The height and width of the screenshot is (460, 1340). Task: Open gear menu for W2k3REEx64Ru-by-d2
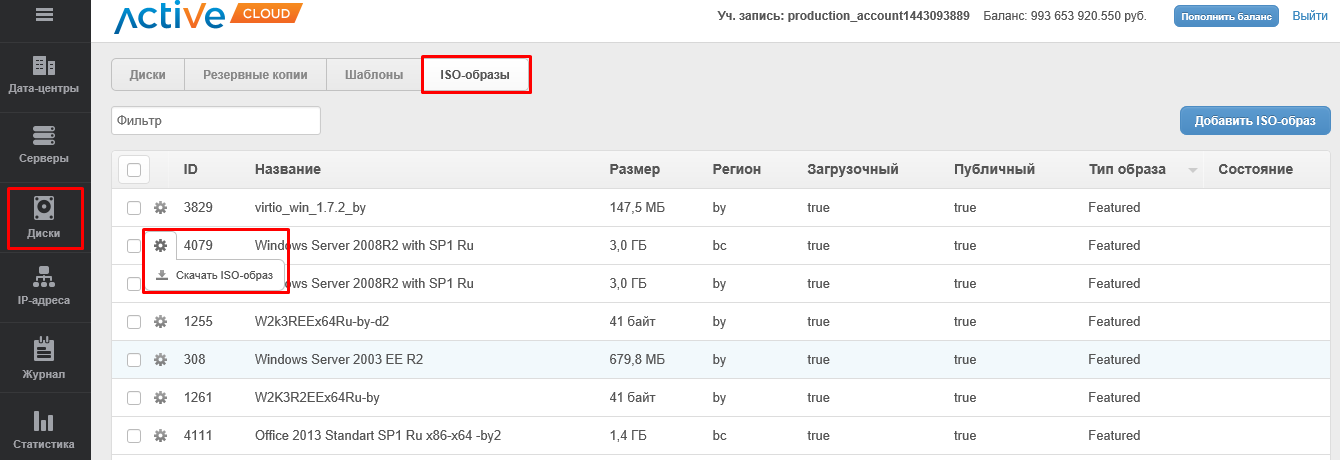click(x=160, y=322)
